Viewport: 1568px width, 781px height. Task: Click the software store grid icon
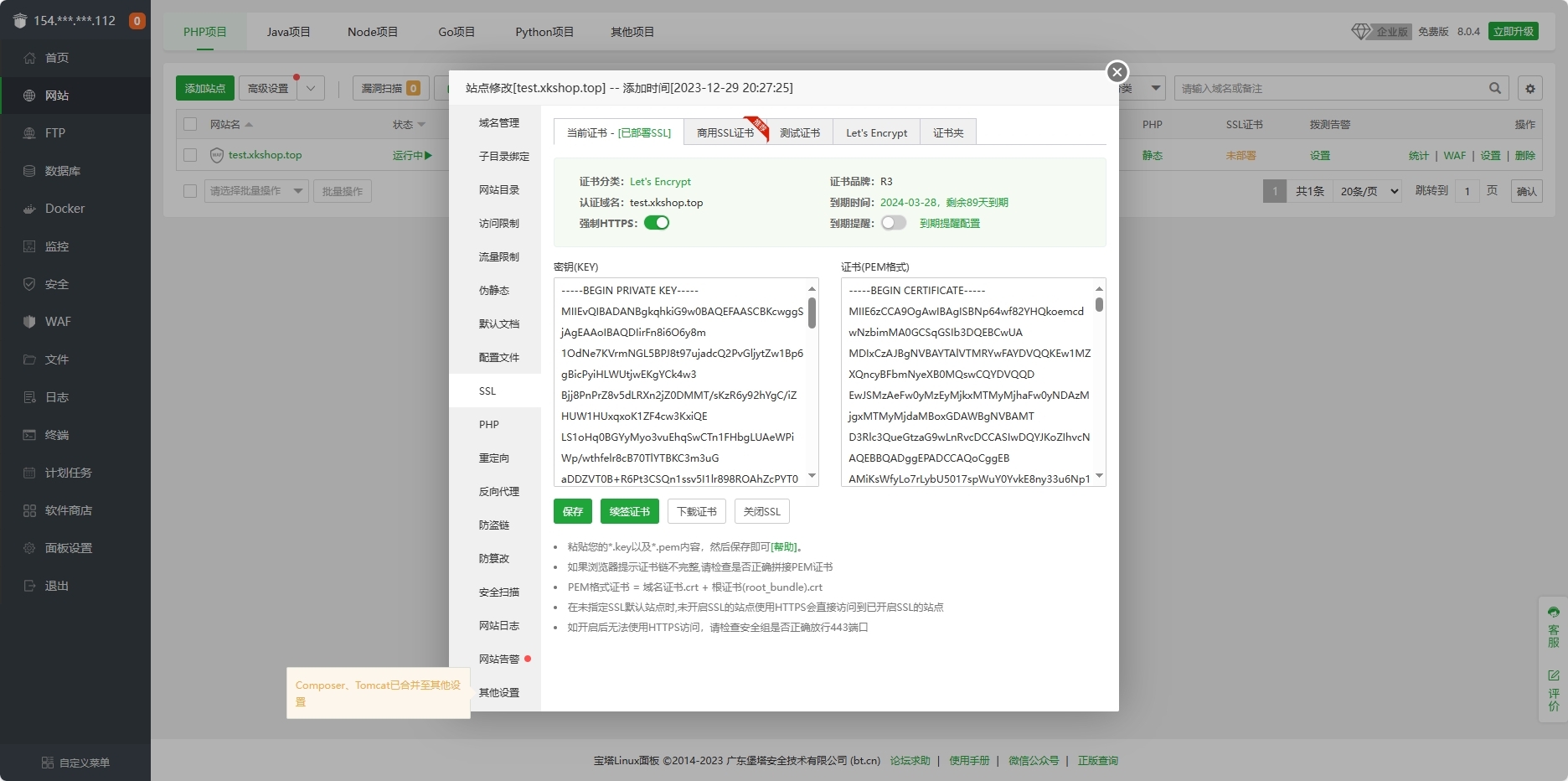29,510
